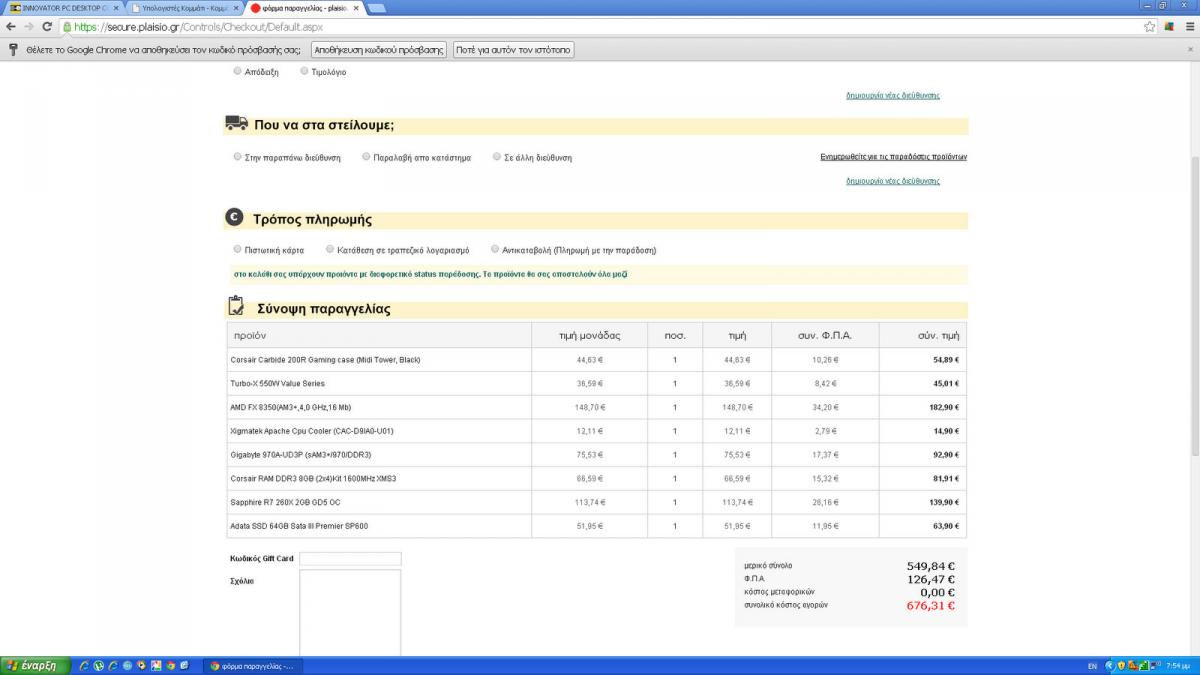Image resolution: width=1200 pixels, height=675 pixels.
Task: Click inside the Σχόλια comments box
Action: point(350,613)
